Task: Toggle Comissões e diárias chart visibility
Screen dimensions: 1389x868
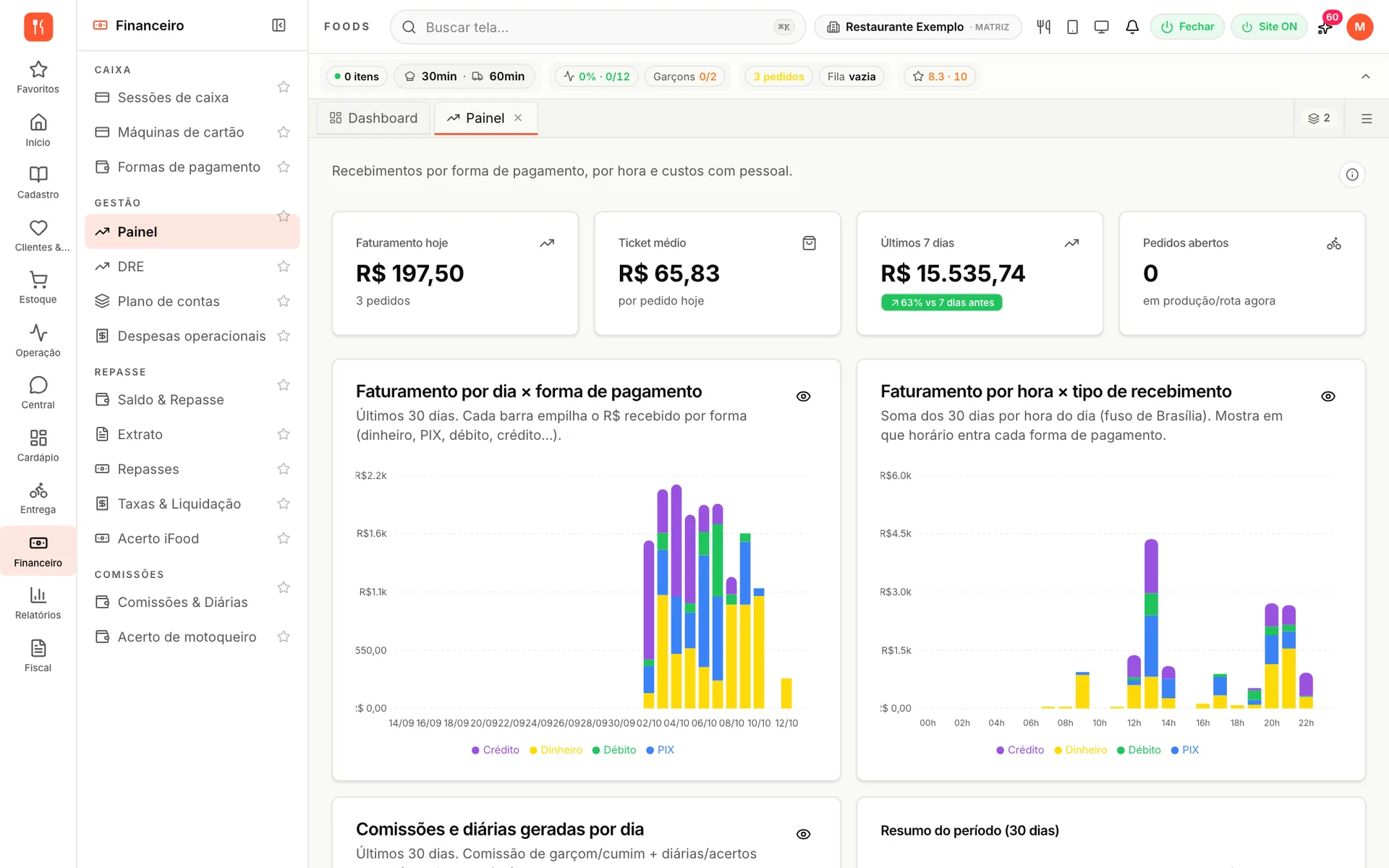Action: (803, 834)
